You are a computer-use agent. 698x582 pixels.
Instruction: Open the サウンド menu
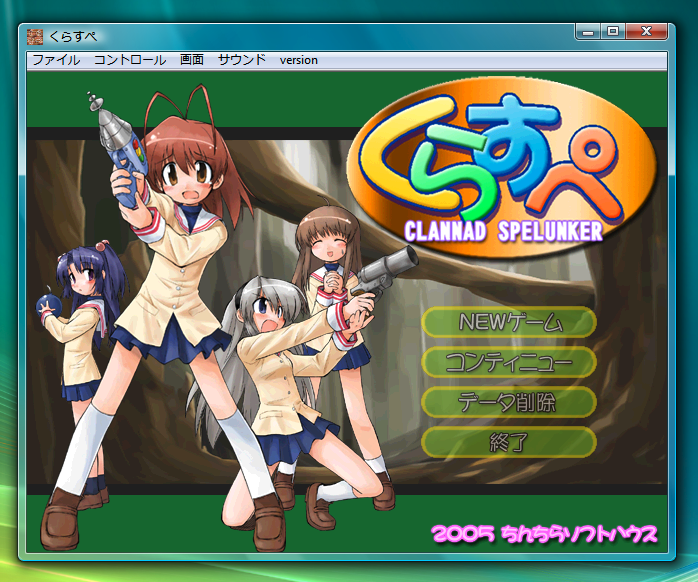[x=241, y=60]
